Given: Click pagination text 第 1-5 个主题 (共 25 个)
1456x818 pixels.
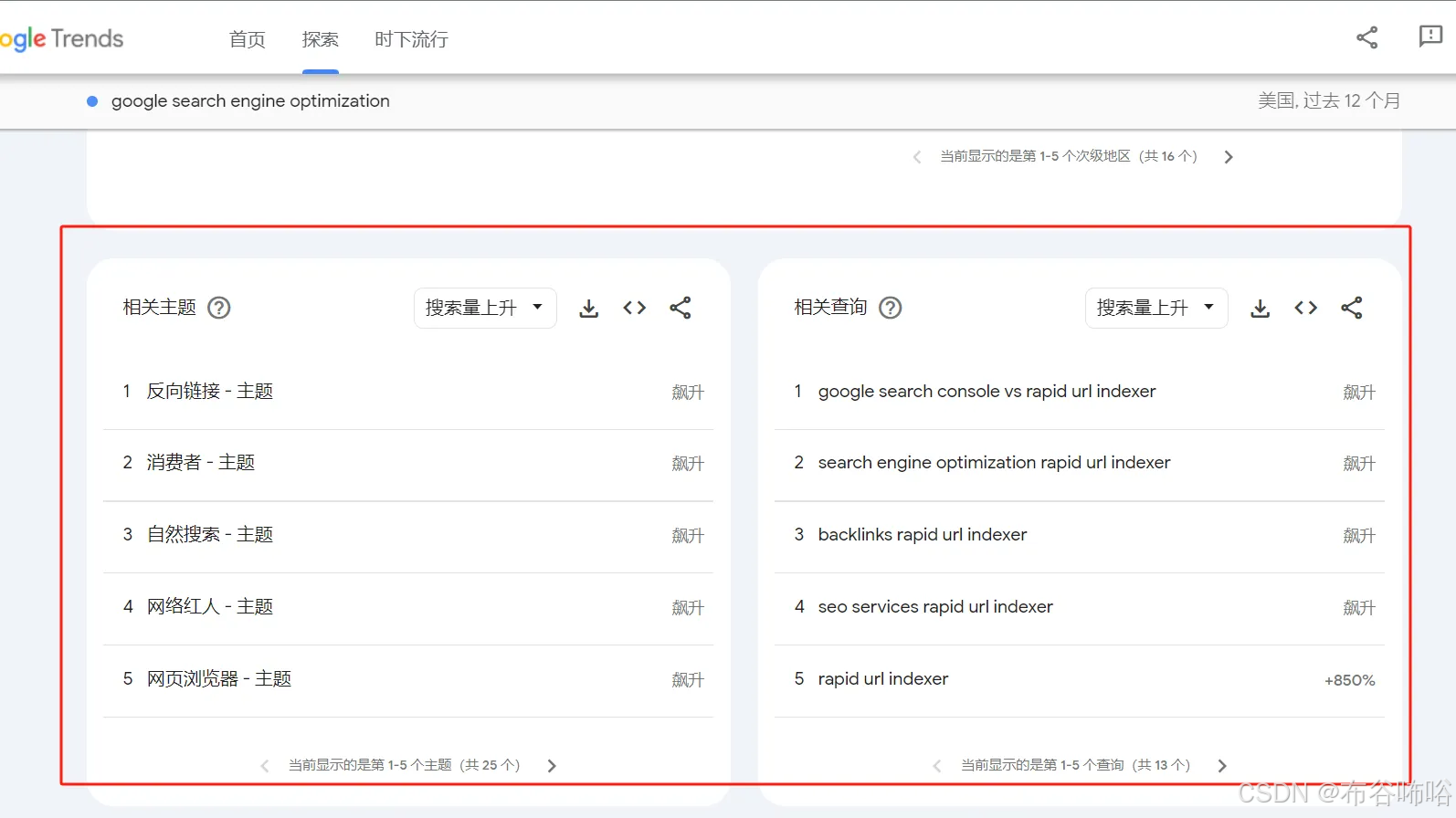Looking at the screenshot, I should [x=404, y=765].
